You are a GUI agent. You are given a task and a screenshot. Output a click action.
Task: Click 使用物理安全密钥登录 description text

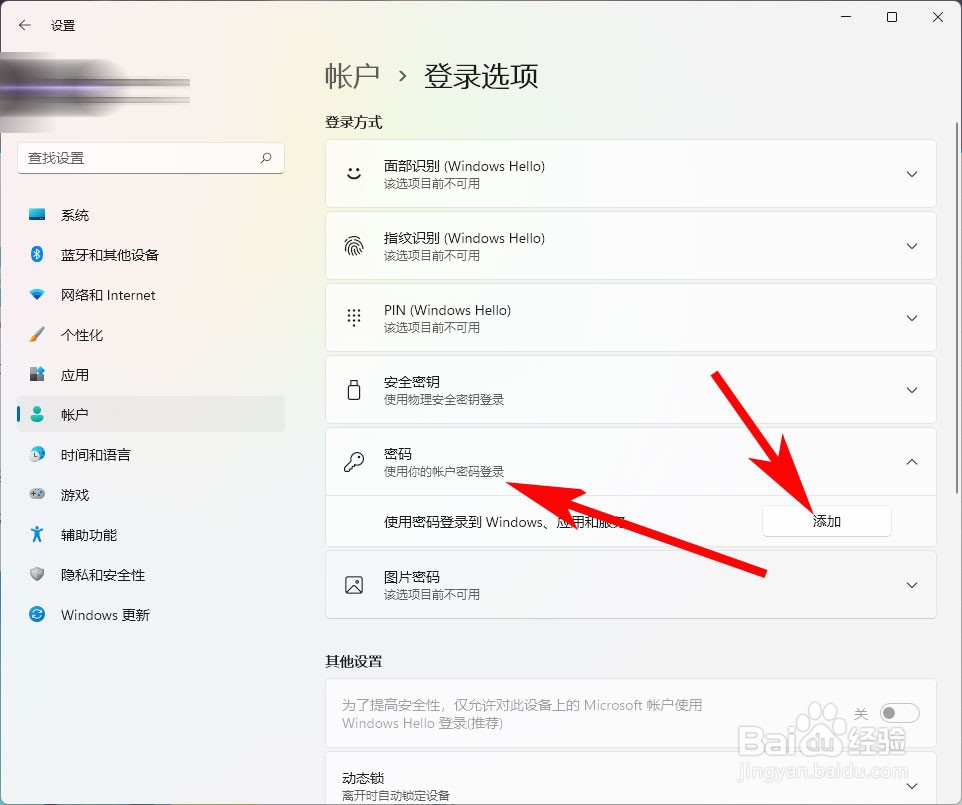(444, 399)
